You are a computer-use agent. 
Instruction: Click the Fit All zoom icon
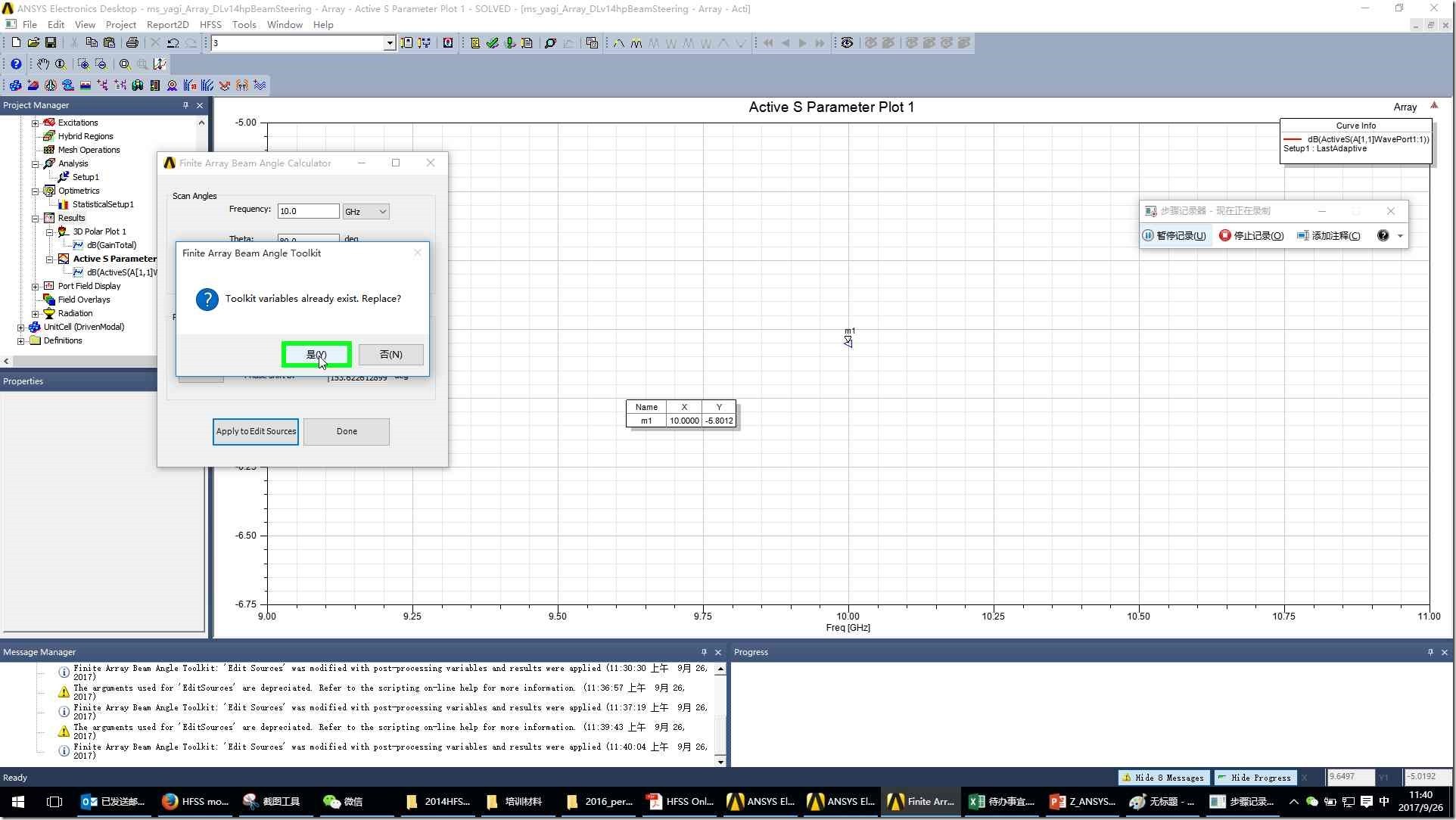point(125,64)
